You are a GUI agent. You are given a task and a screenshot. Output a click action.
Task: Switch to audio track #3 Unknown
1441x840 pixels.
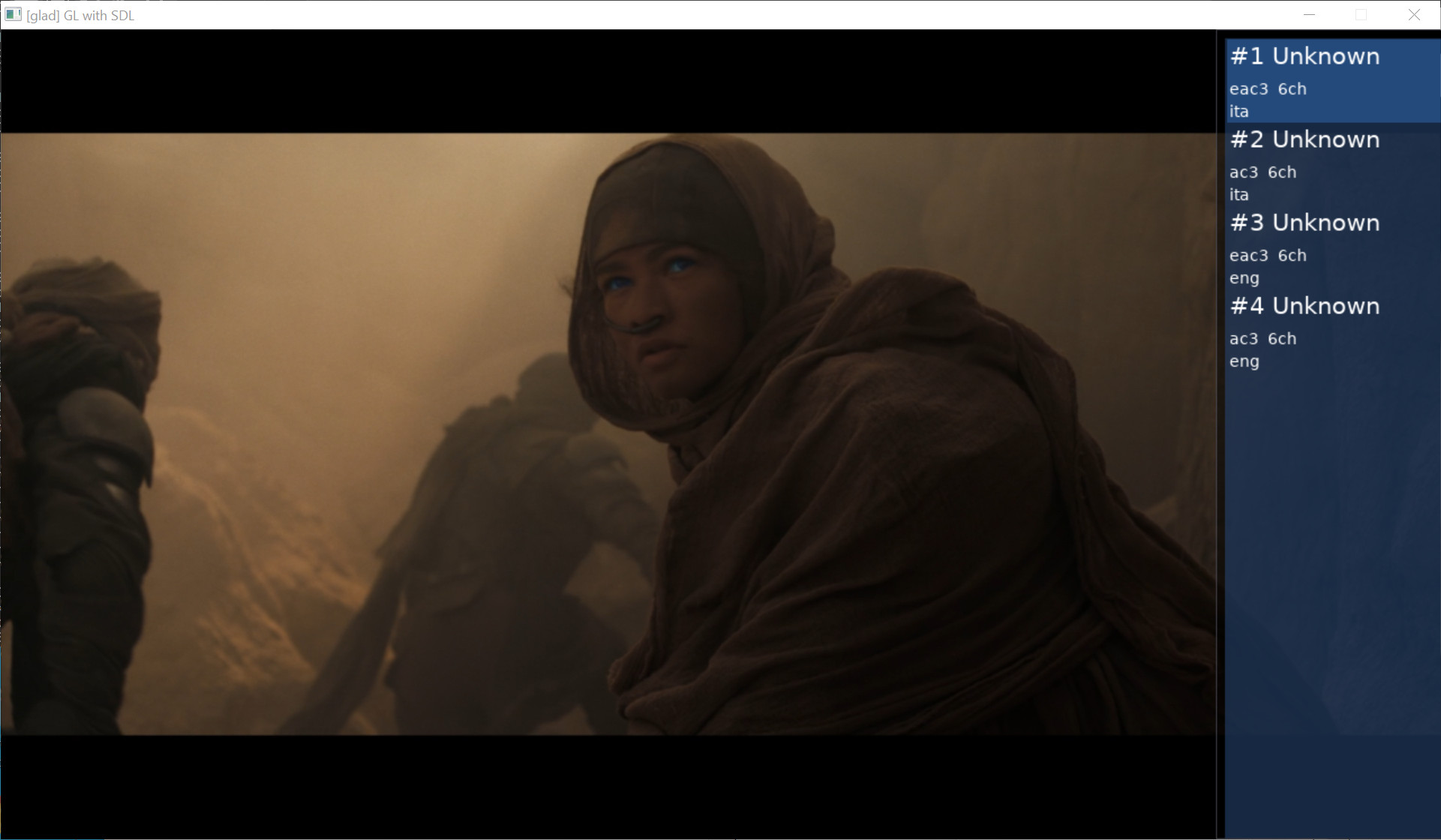[x=1333, y=247]
